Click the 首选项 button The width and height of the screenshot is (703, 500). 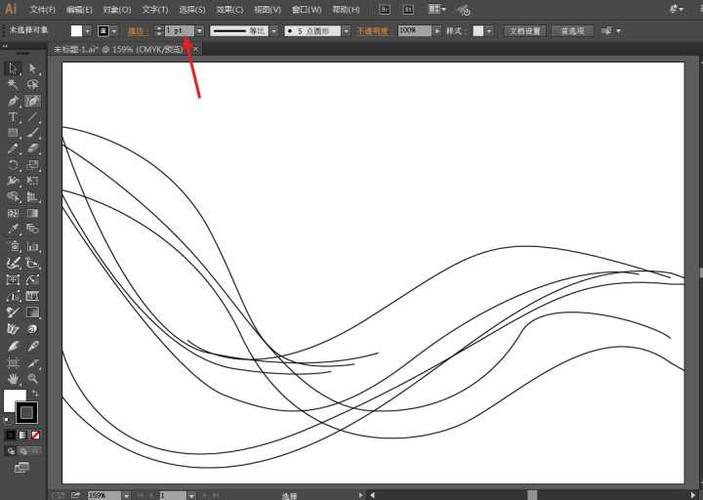(x=573, y=31)
